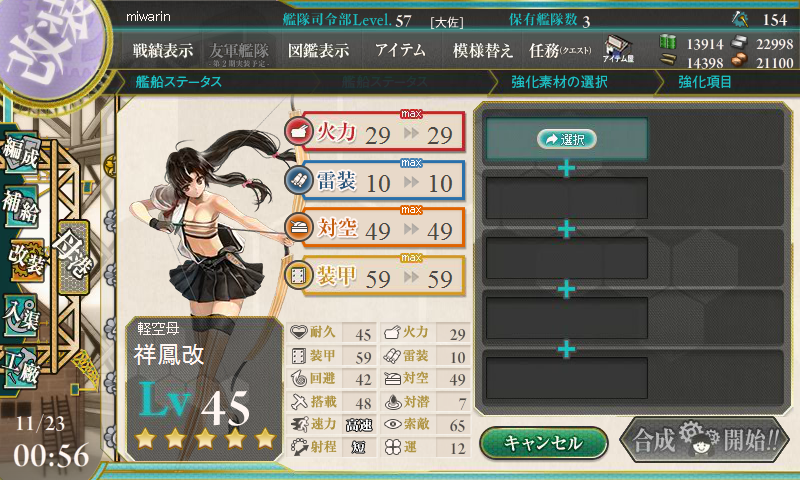800x480 pixels.
Task: Click the 改装 round emblem at top-left
Action: point(51,46)
